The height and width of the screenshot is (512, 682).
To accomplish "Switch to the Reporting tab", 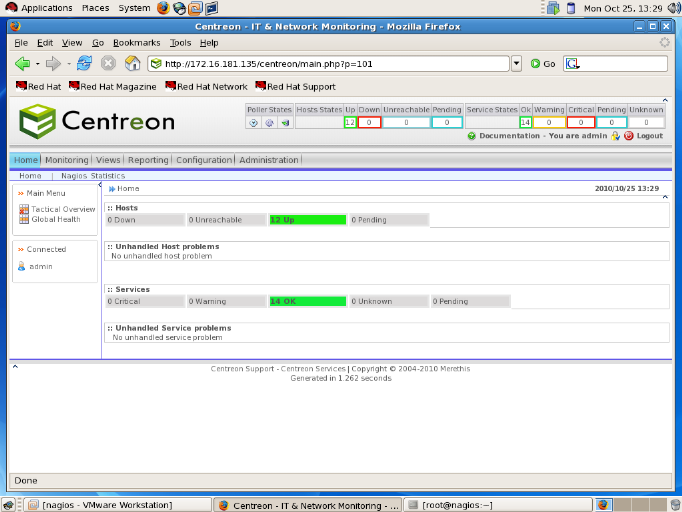I will [148, 160].
